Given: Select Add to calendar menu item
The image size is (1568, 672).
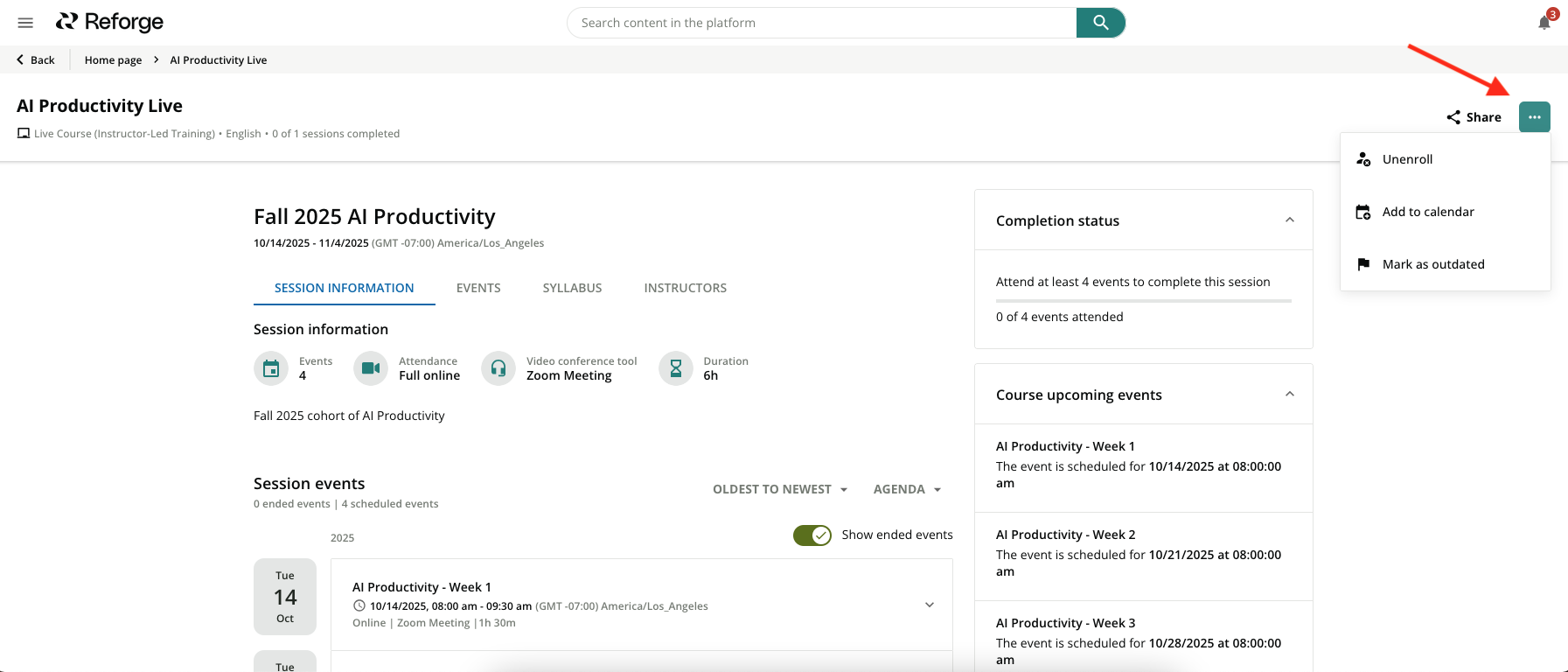Looking at the screenshot, I should click(x=1446, y=212).
